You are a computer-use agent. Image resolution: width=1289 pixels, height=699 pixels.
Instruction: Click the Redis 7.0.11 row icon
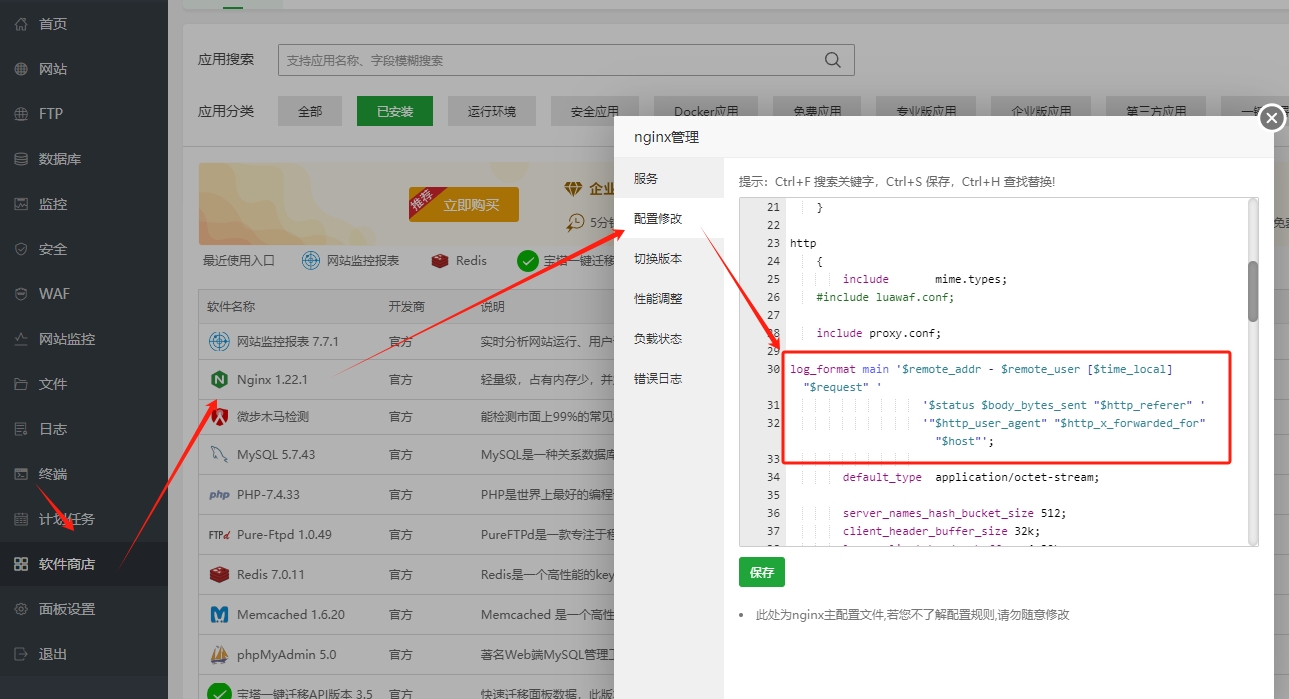pyautogui.click(x=219, y=574)
